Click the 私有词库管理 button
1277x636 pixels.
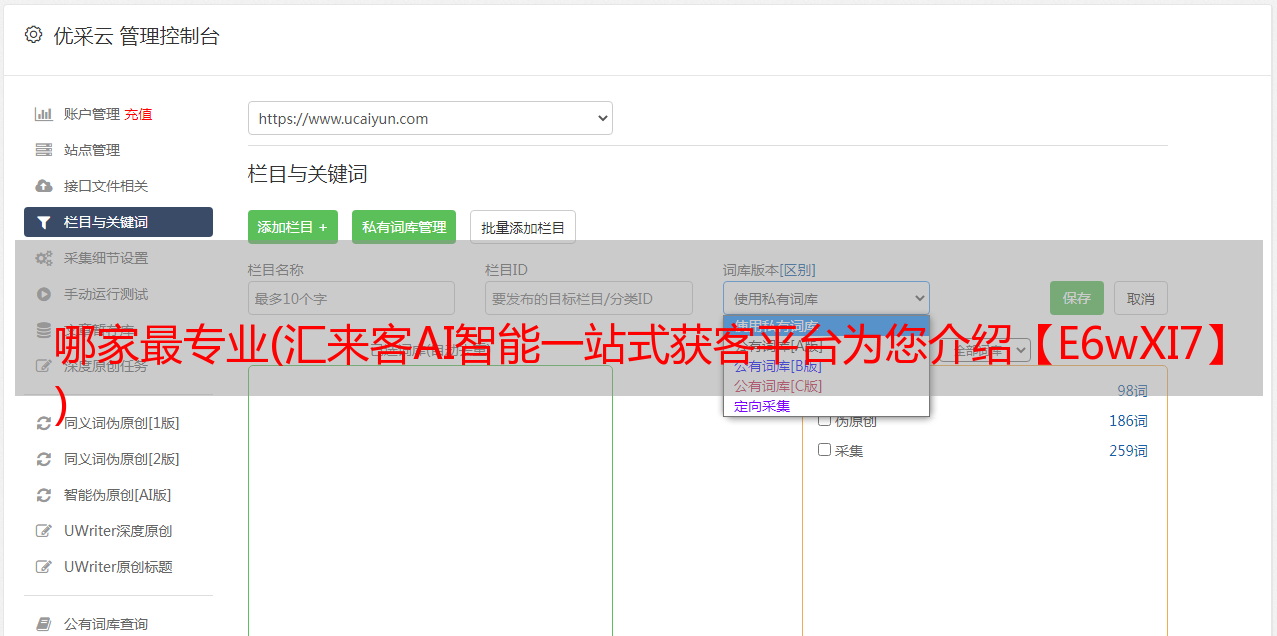click(404, 227)
